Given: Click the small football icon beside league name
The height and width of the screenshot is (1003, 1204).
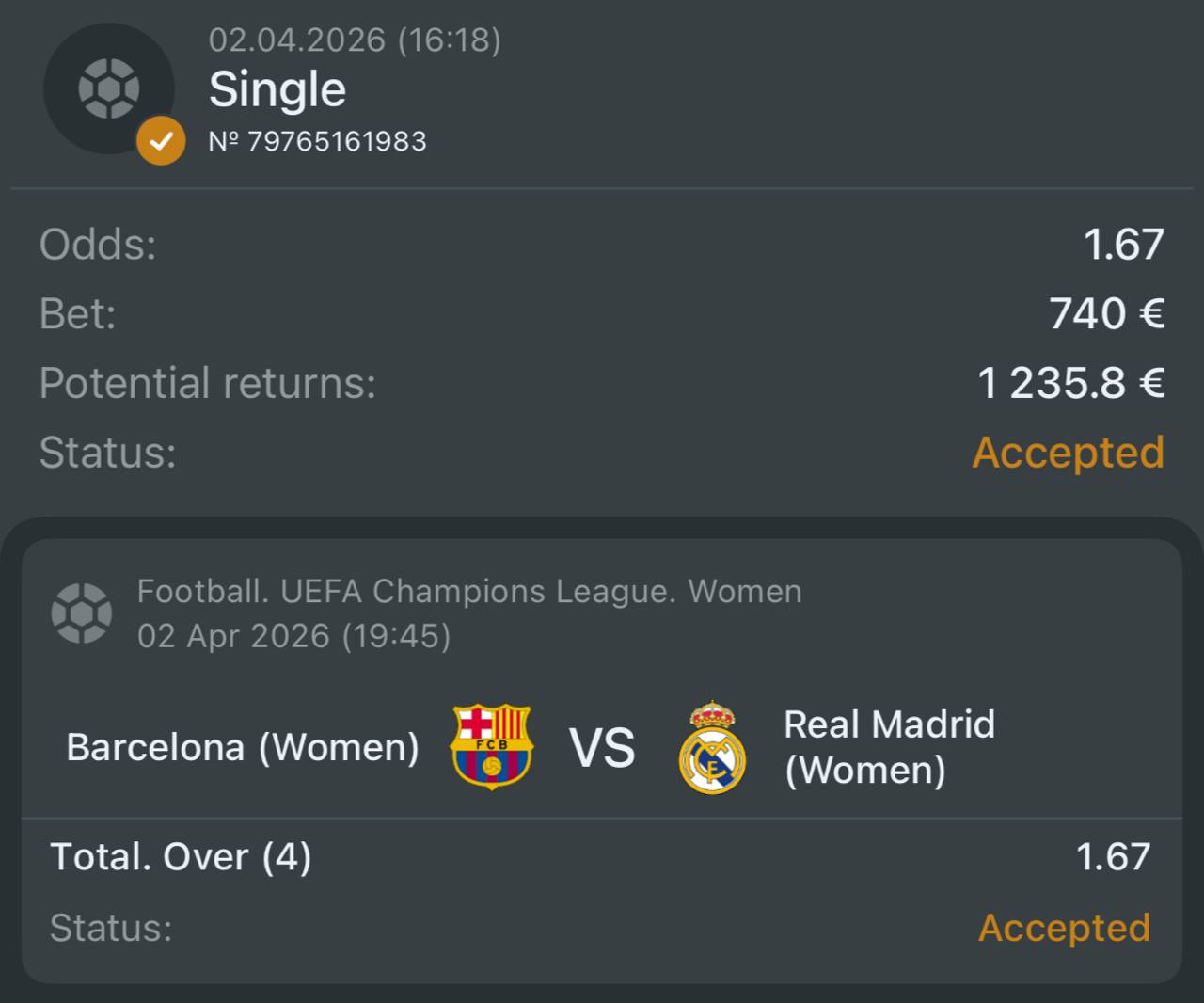Looking at the screenshot, I should point(82,613).
